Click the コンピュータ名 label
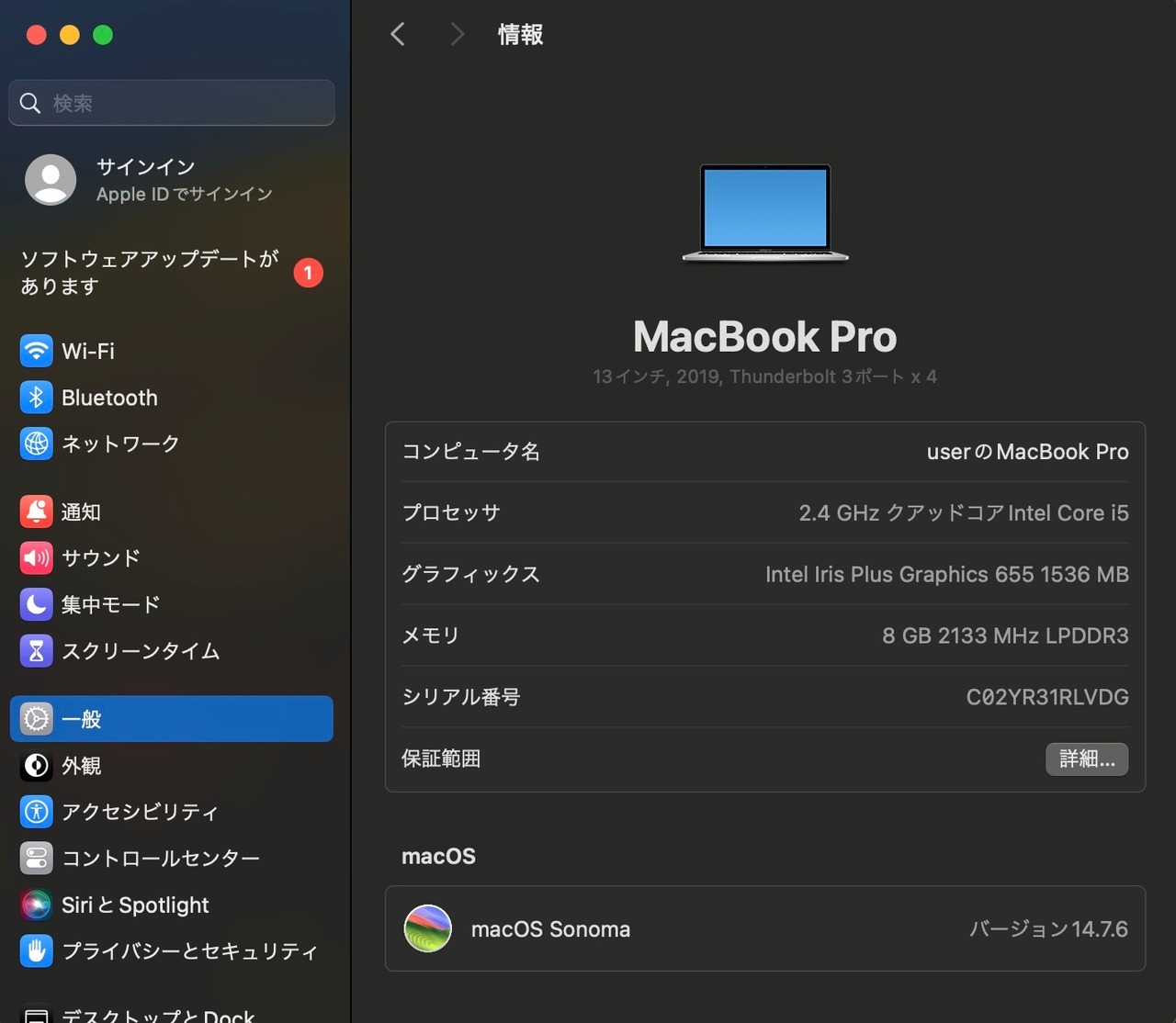Screen dimensions: 1176x1023 471,452
